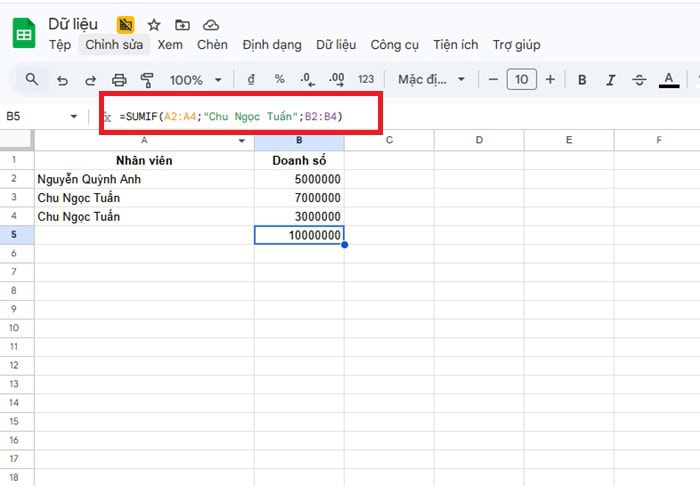The height and width of the screenshot is (486, 700).
Task: Star the Dữ liệu document
Action: [153, 25]
